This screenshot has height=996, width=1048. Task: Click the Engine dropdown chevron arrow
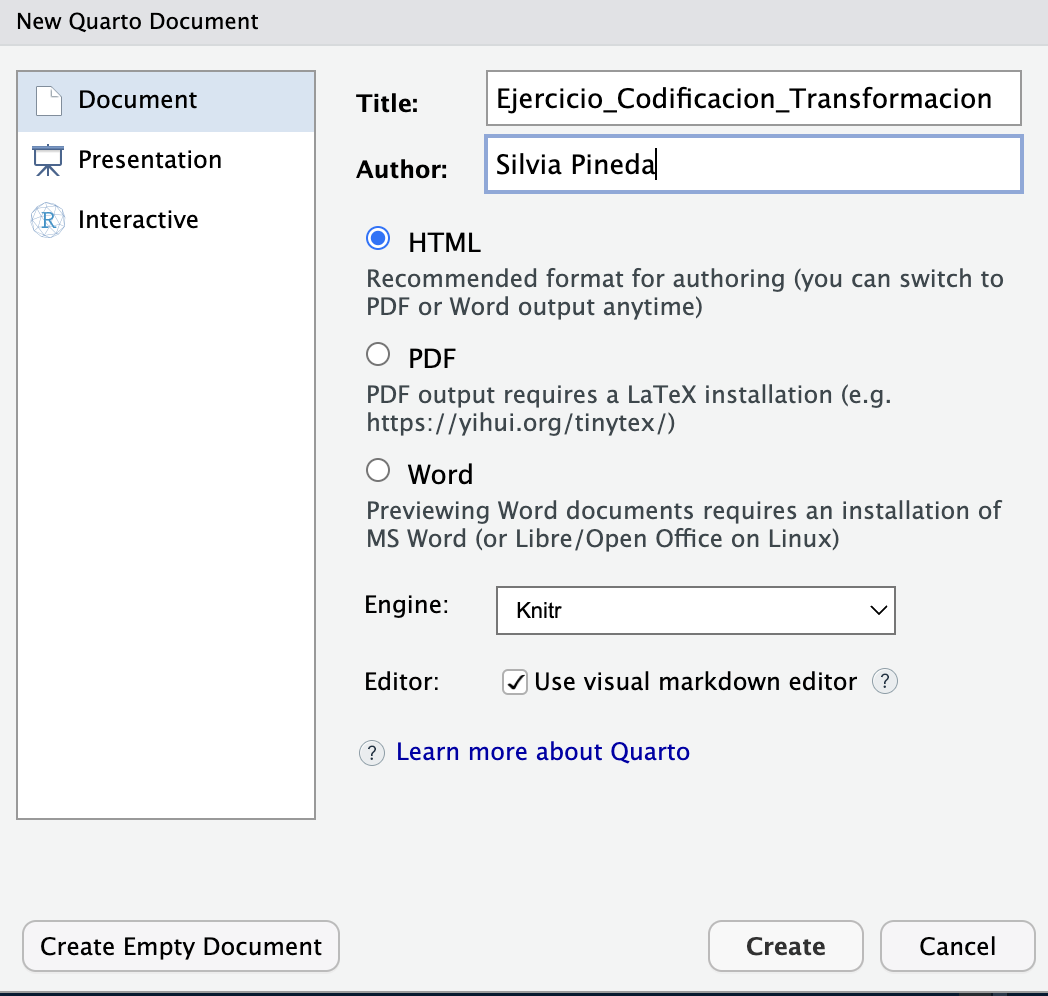tap(878, 610)
